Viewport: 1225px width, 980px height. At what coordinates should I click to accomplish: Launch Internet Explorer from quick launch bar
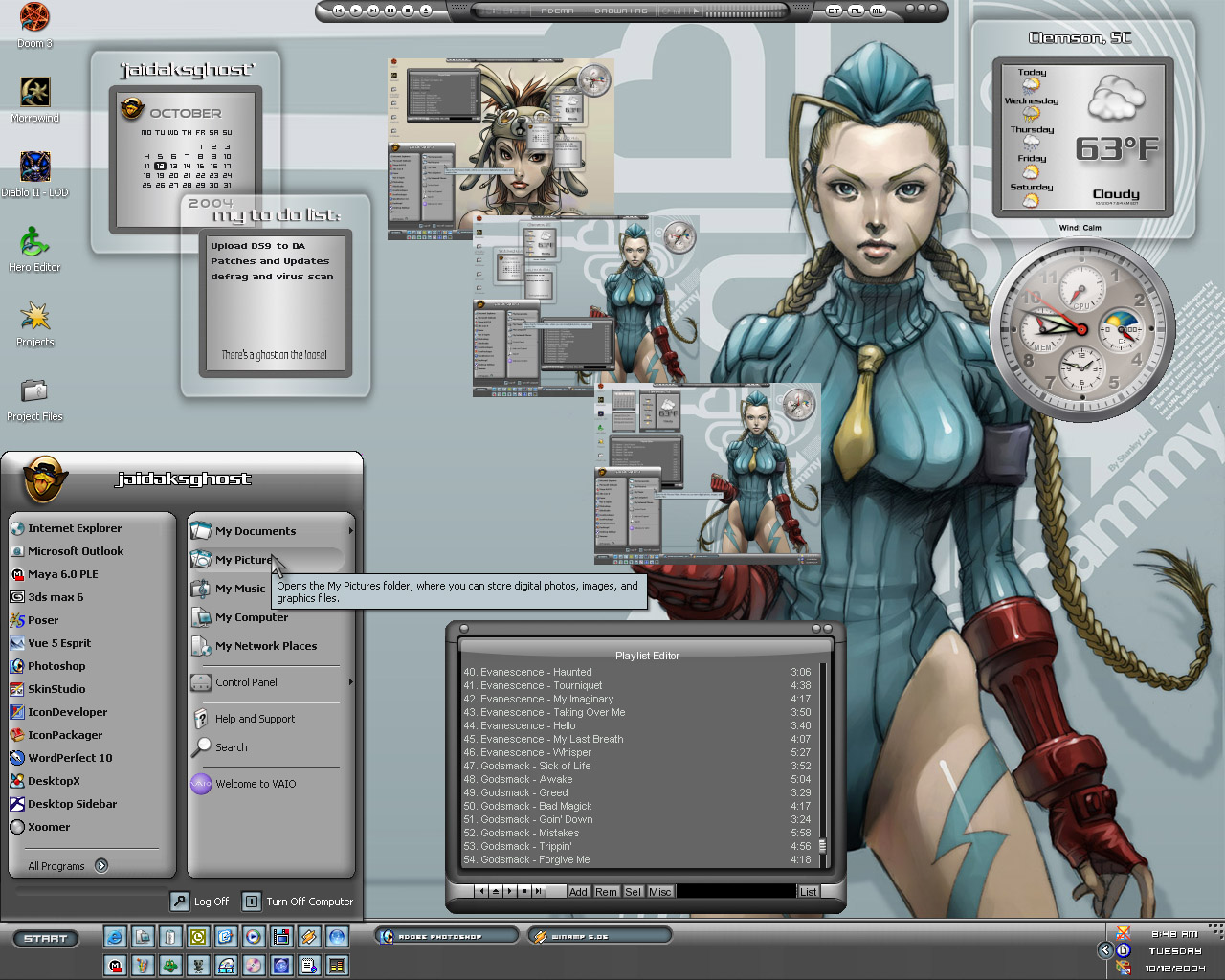115,937
